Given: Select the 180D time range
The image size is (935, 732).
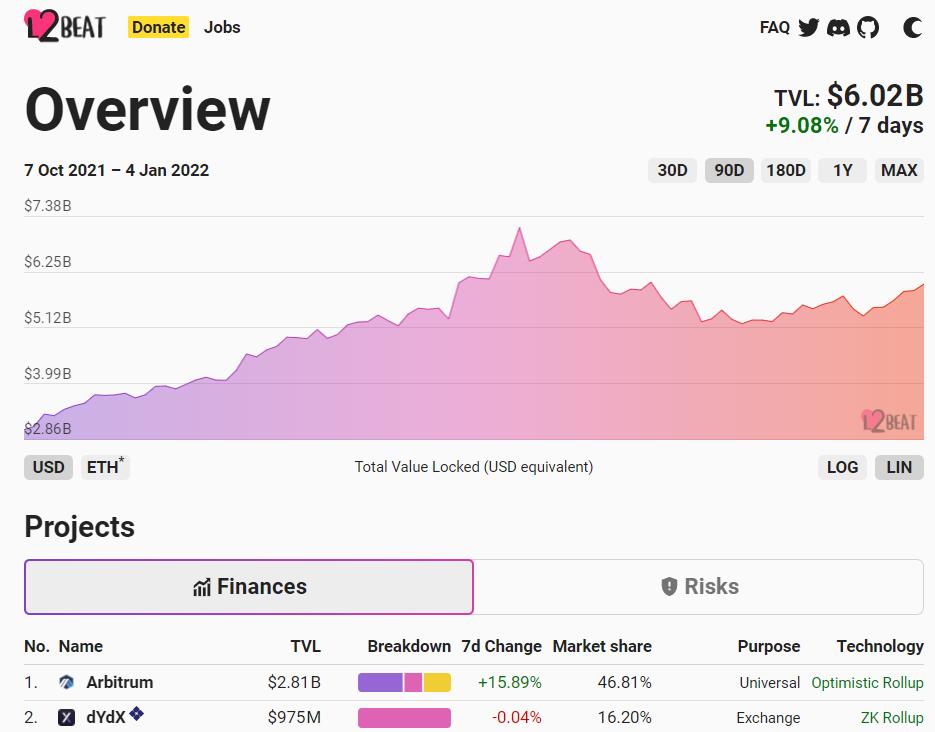Looking at the screenshot, I should (x=785, y=170).
